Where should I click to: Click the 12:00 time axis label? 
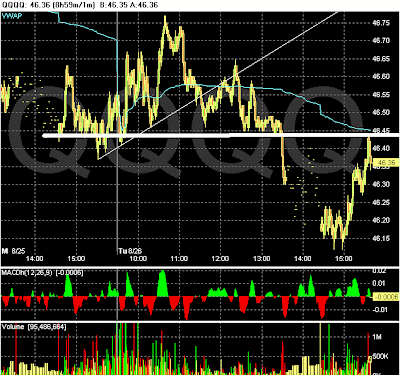tap(220, 259)
